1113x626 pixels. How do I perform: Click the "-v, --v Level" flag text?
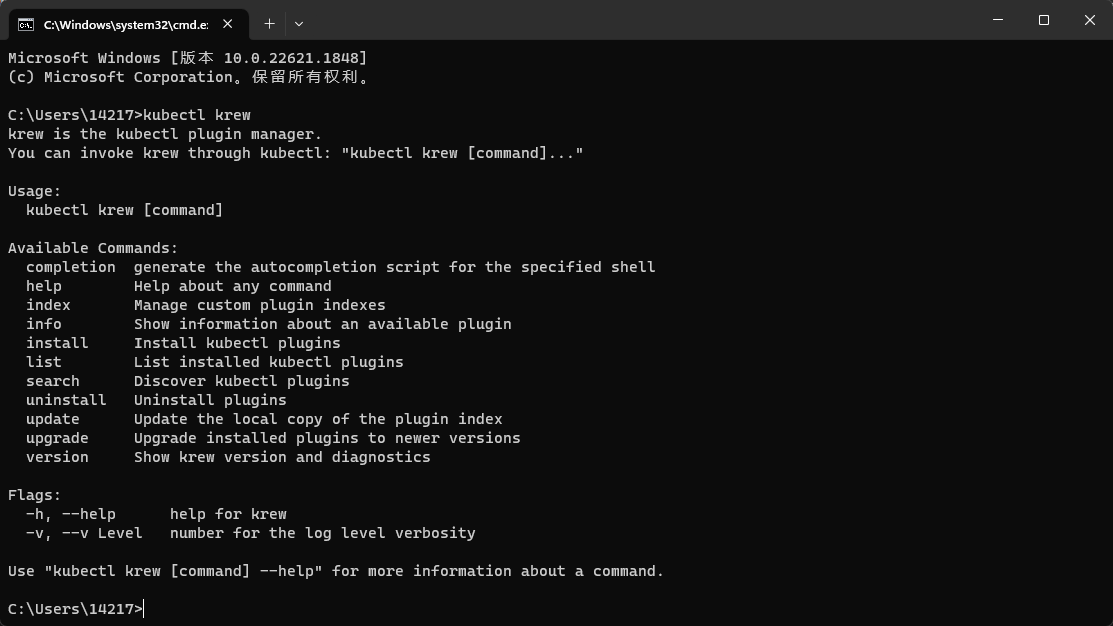[84, 533]
